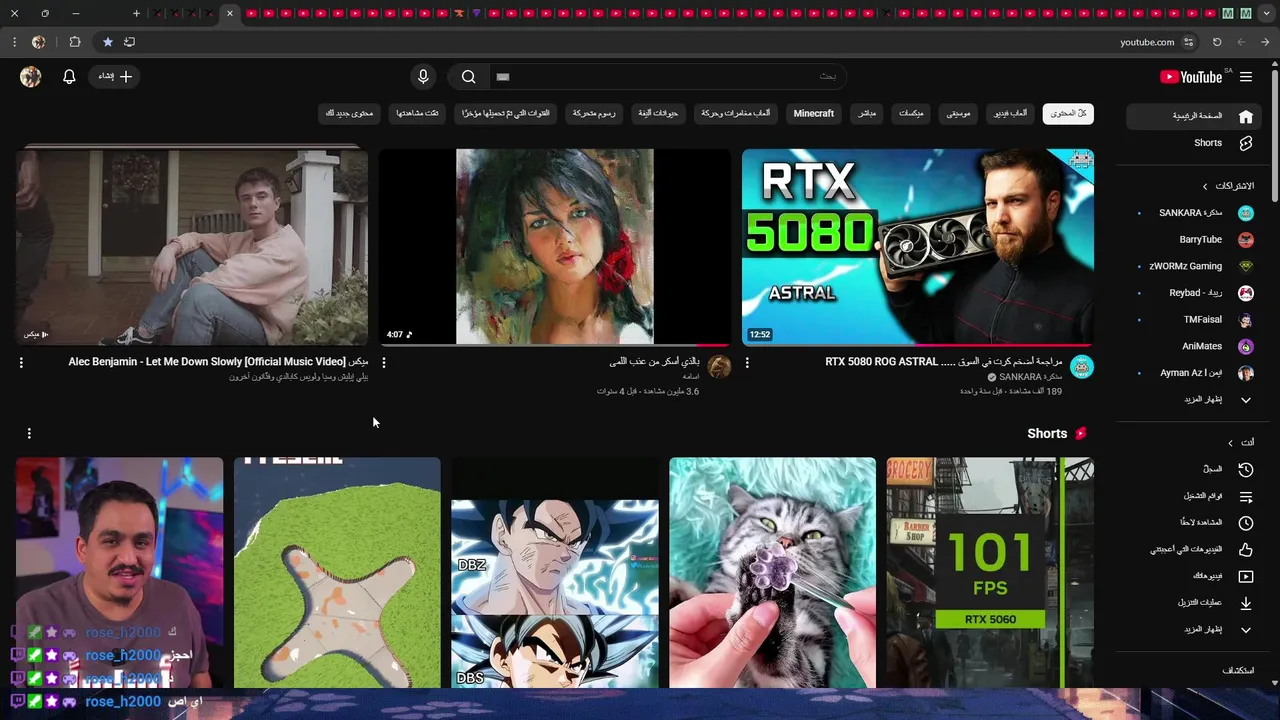The height and width of the screenshot is (720, 1280).
Task: Select the Mixes (ميكسات) filter chip
Action: click(x=911, y=114)
